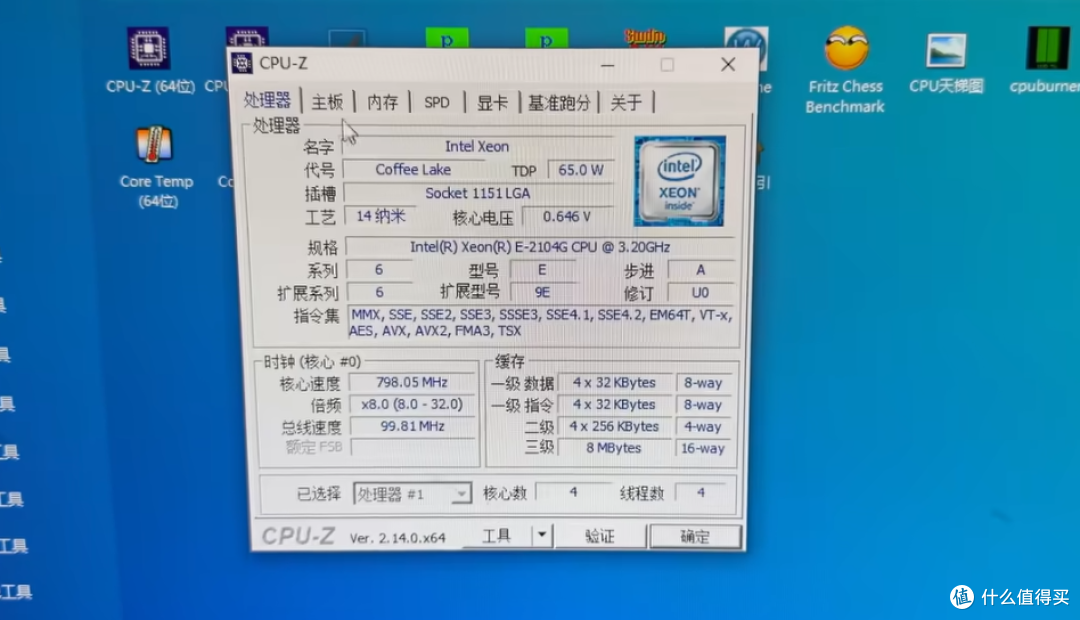Image resolution: width=1080 pixels, height=620 pixels.
Task: Open the CPU天梯图 image shortcut
Action: [x=944, y=48]
